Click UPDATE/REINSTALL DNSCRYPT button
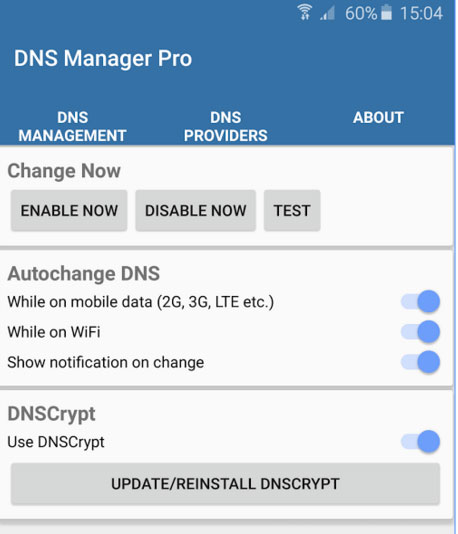 (225, 484)
